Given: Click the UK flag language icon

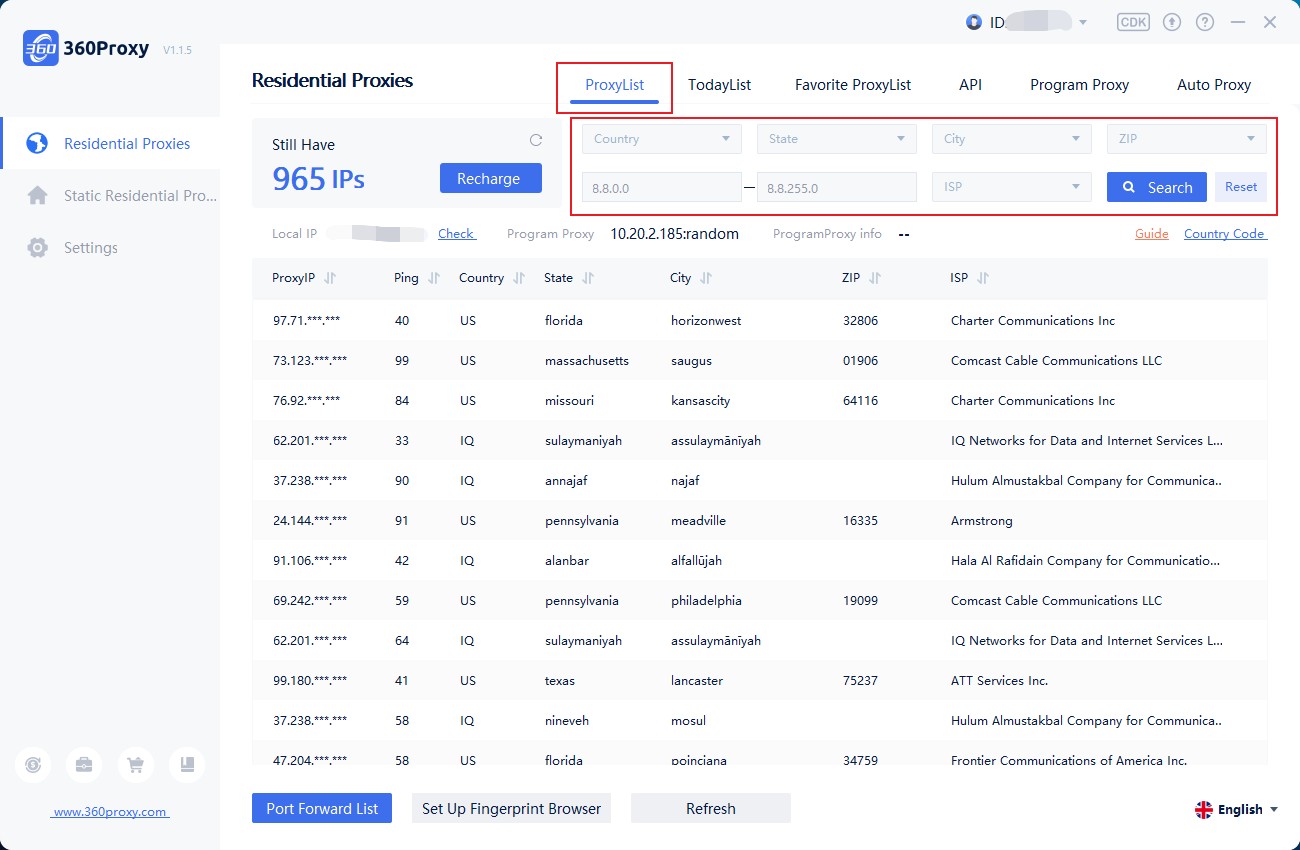Looking at the screenshot, I should pyautogui.click(x=1204, y=810).
